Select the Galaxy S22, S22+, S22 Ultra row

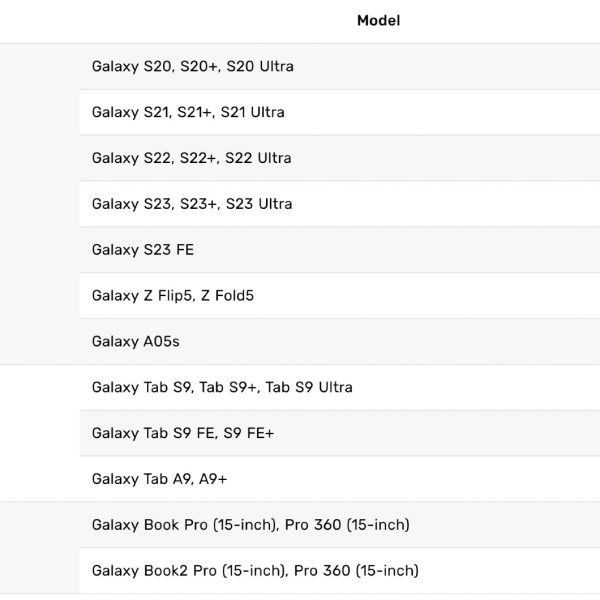point(192,158)
